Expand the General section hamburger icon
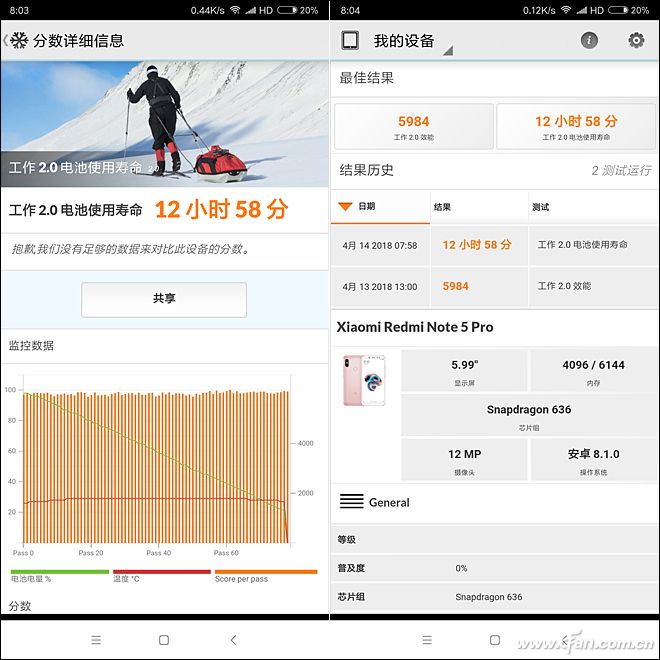This screenshot has width=660, height=660. point(351,501)
